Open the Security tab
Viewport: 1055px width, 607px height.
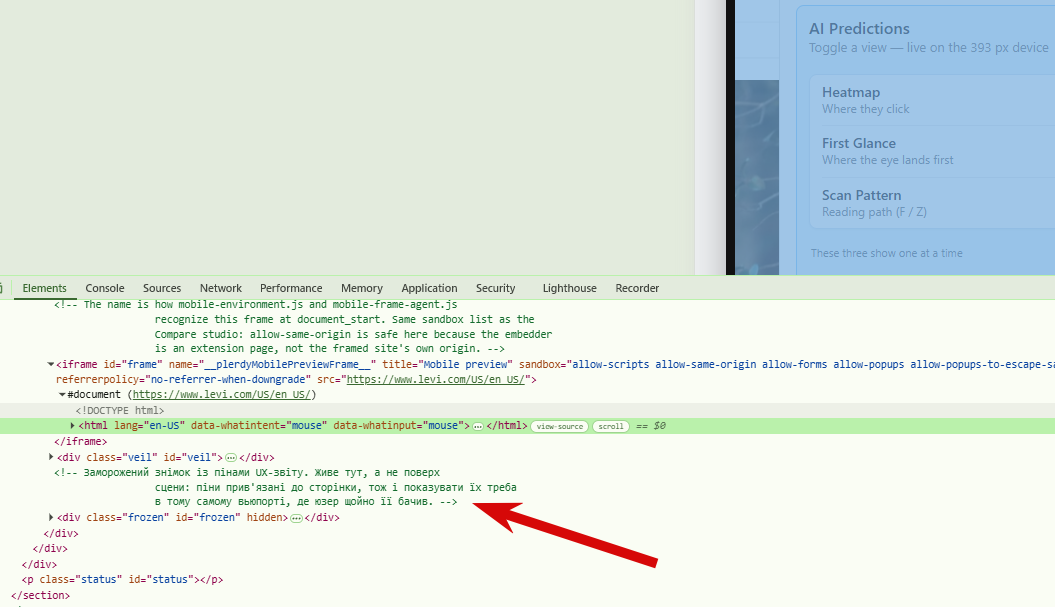(x=495, y=288)
